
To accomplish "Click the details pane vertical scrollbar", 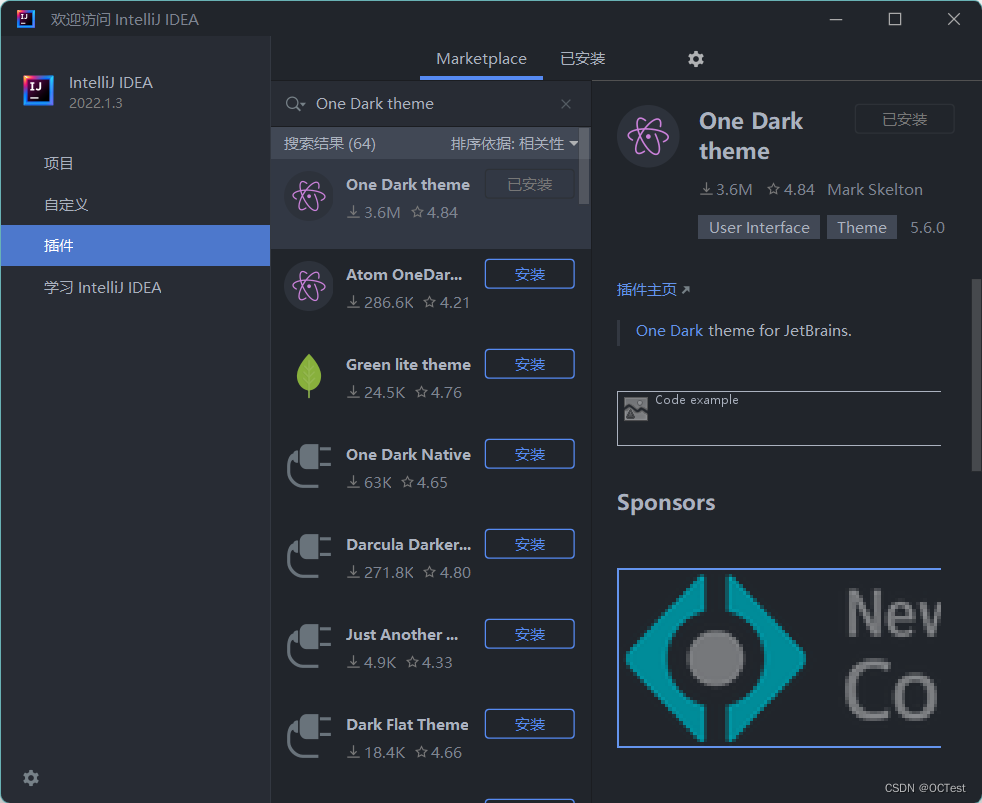I will coord(976,375).
